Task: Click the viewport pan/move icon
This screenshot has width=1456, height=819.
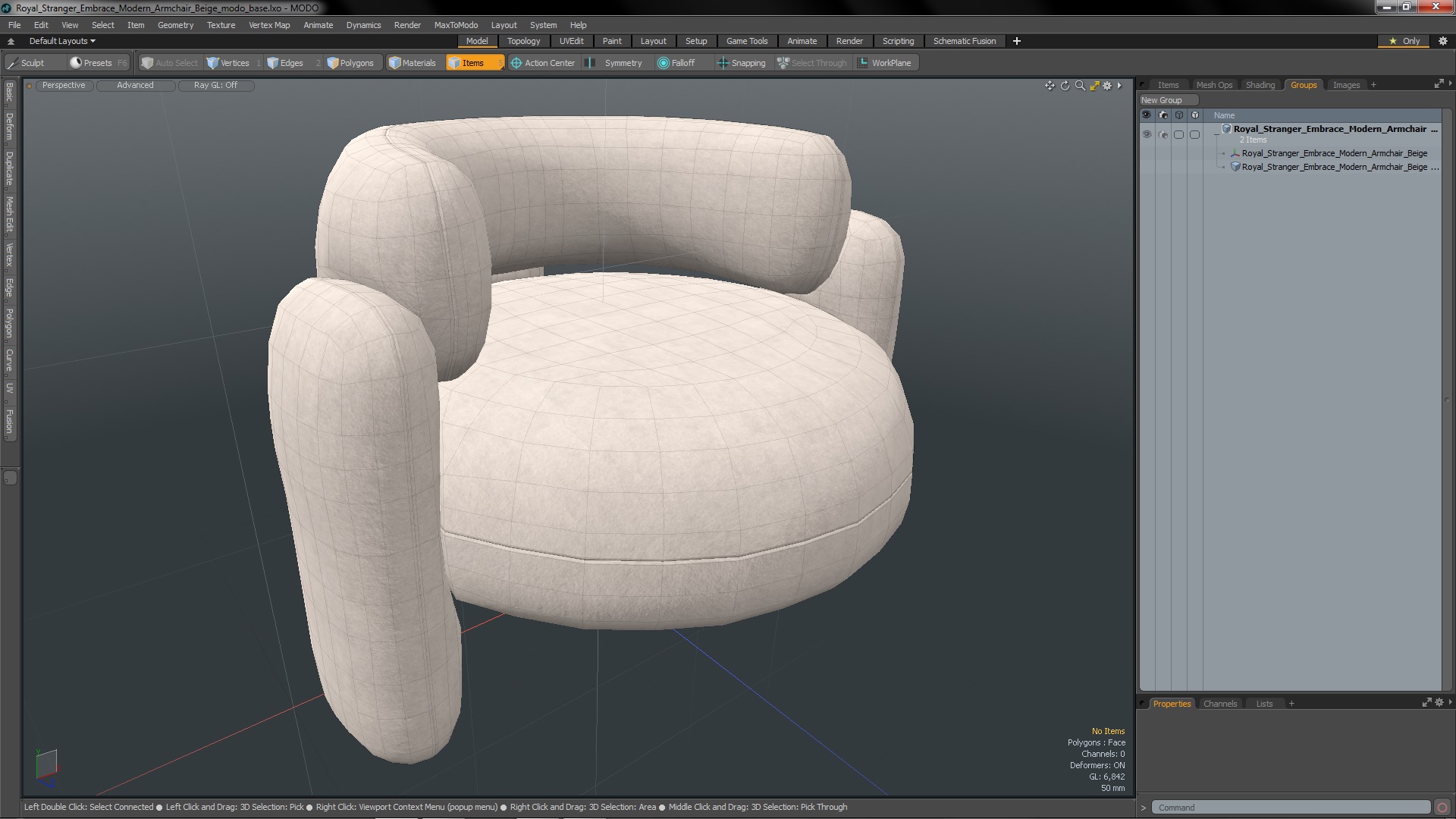Action: click(1050, 86)
